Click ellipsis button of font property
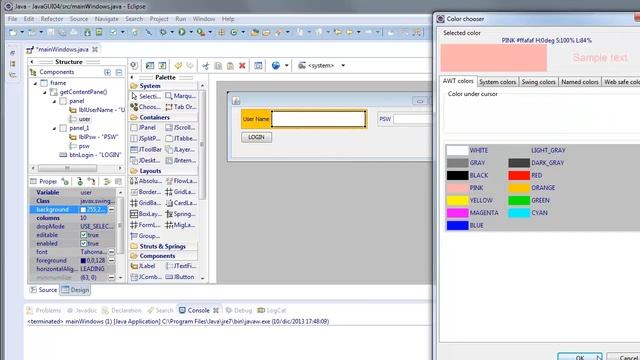This screenshot has width=640, height=360. tap(111, 252)
